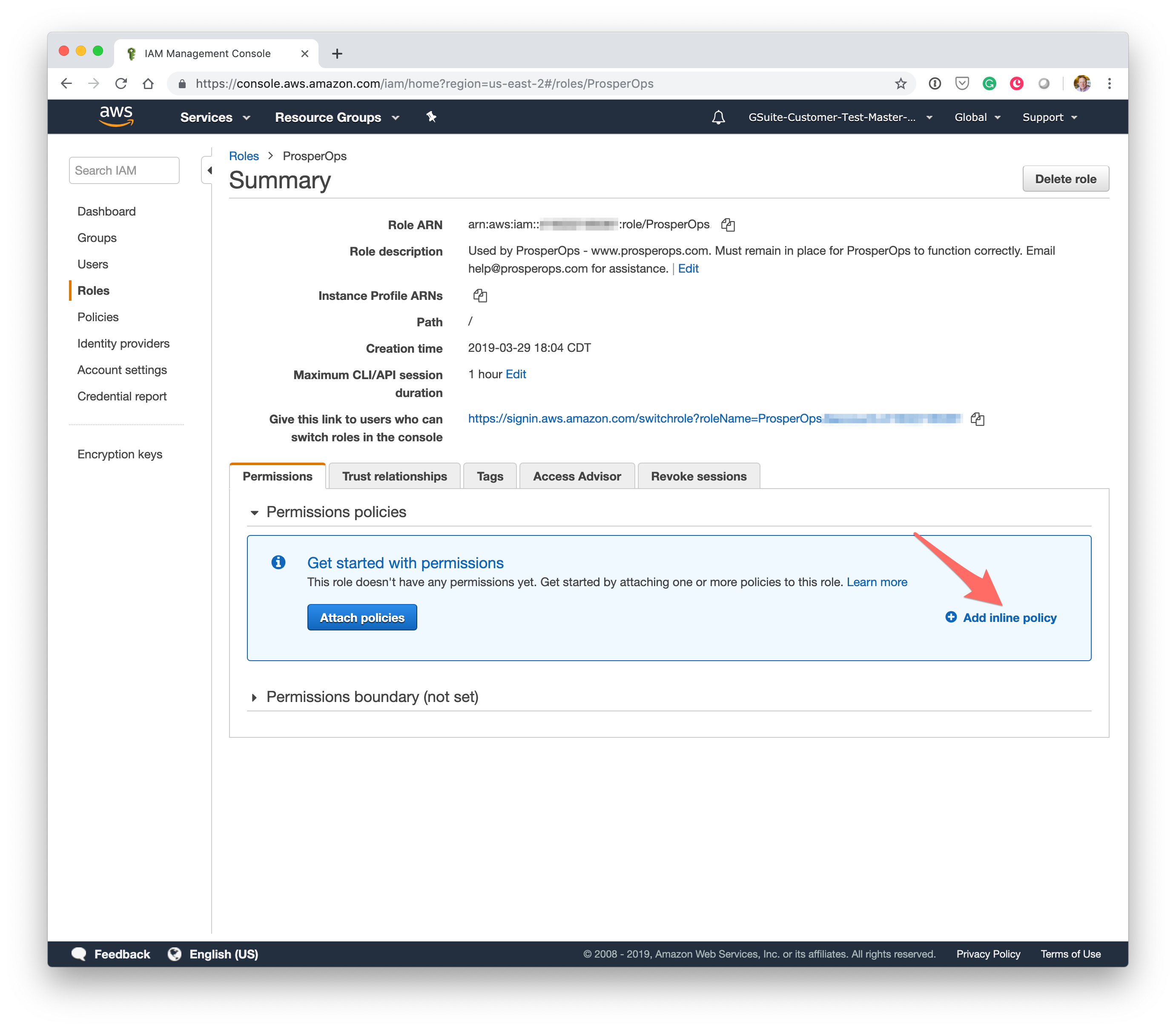Click the globe language icon
The height and width of the screenshot is (1030, 1176).
pyautogui.click(x=174, y=954)
